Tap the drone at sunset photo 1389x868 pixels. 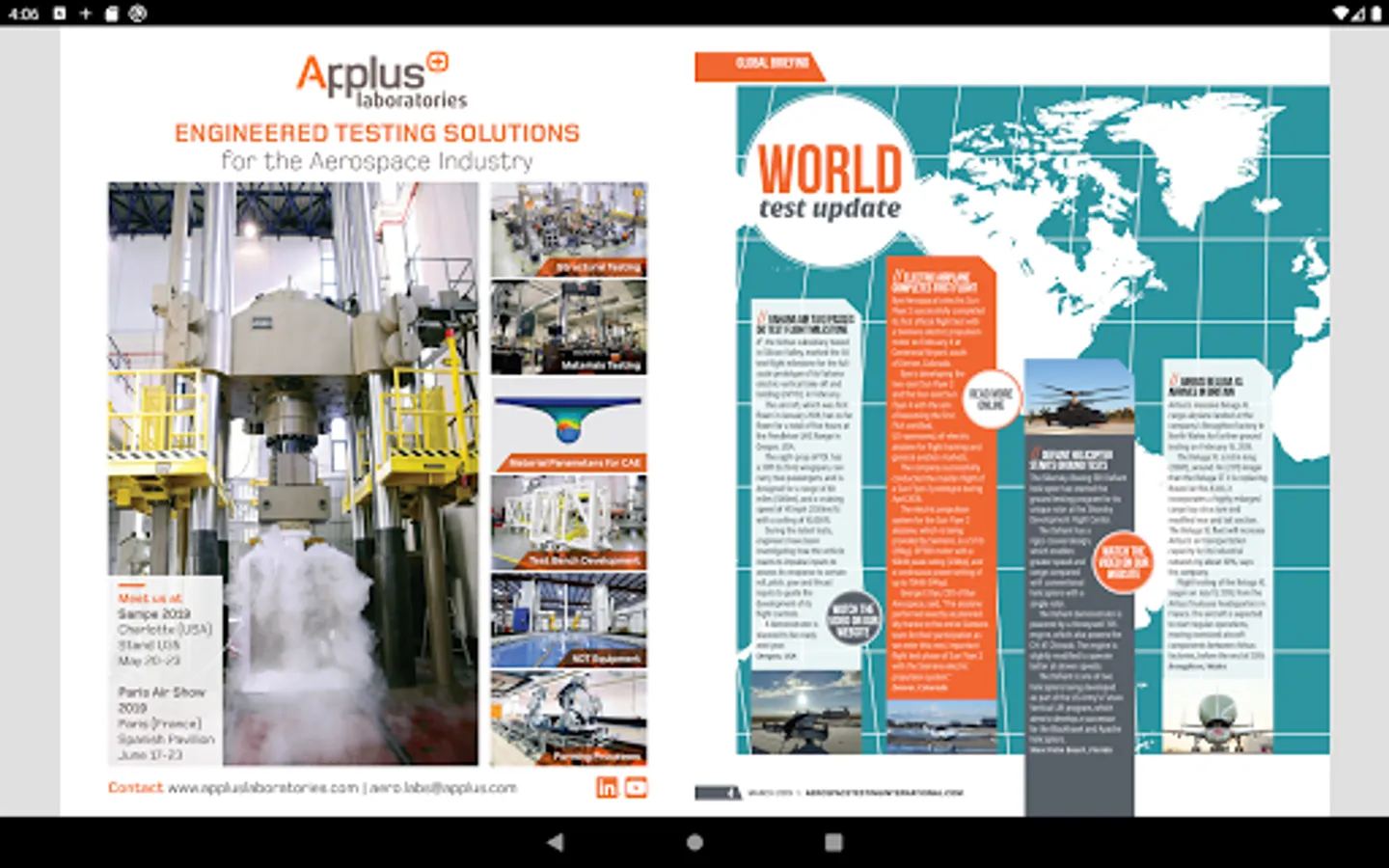pyautogui.click(x=805, y=712)
